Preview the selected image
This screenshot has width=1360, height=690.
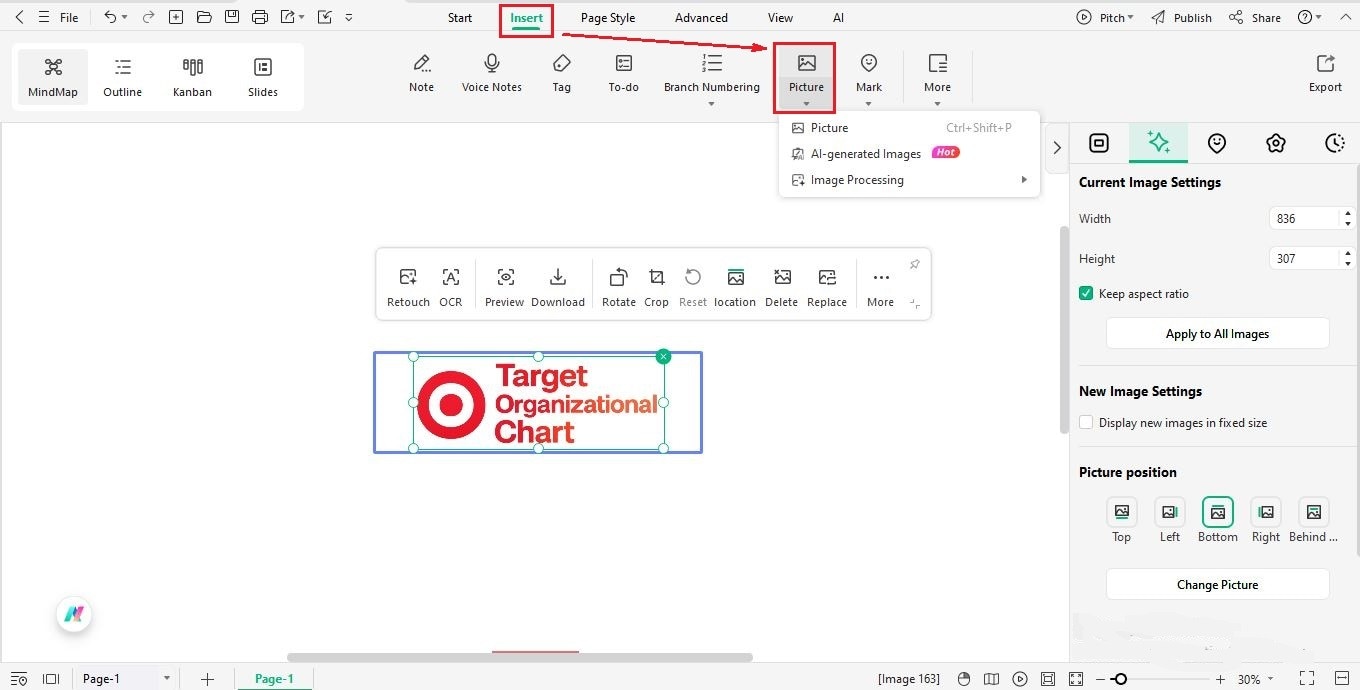[x=505, y=287]
